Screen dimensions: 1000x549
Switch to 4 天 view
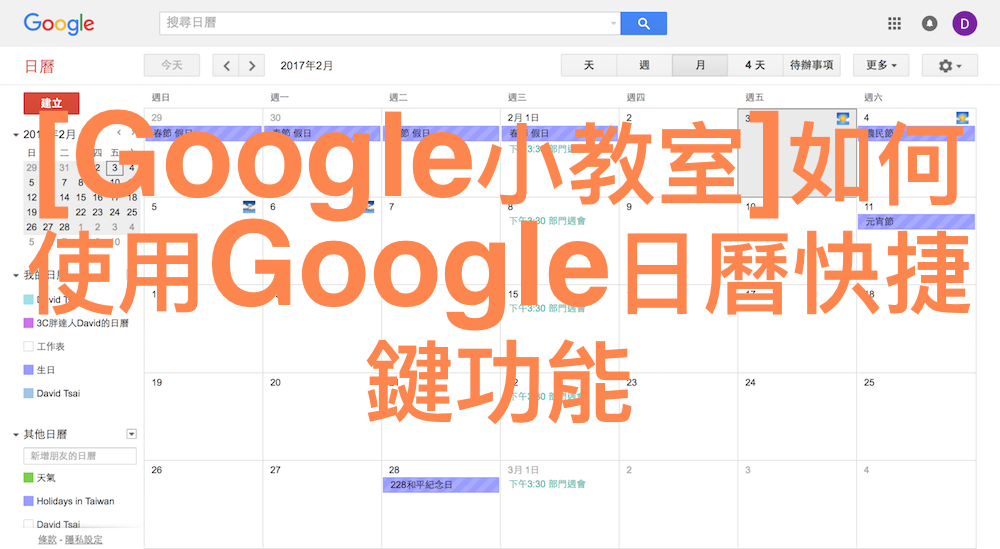(755, 65)
